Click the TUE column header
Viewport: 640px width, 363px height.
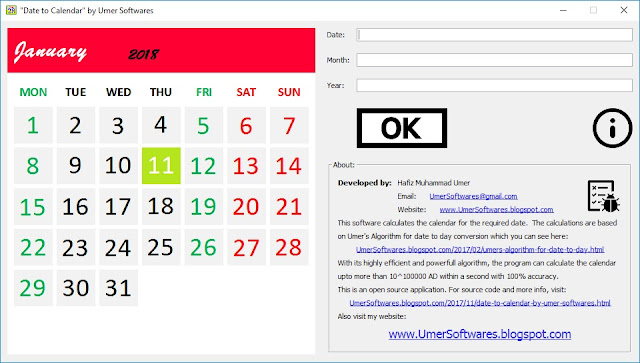pyautogui.click(x=76, y=92)
